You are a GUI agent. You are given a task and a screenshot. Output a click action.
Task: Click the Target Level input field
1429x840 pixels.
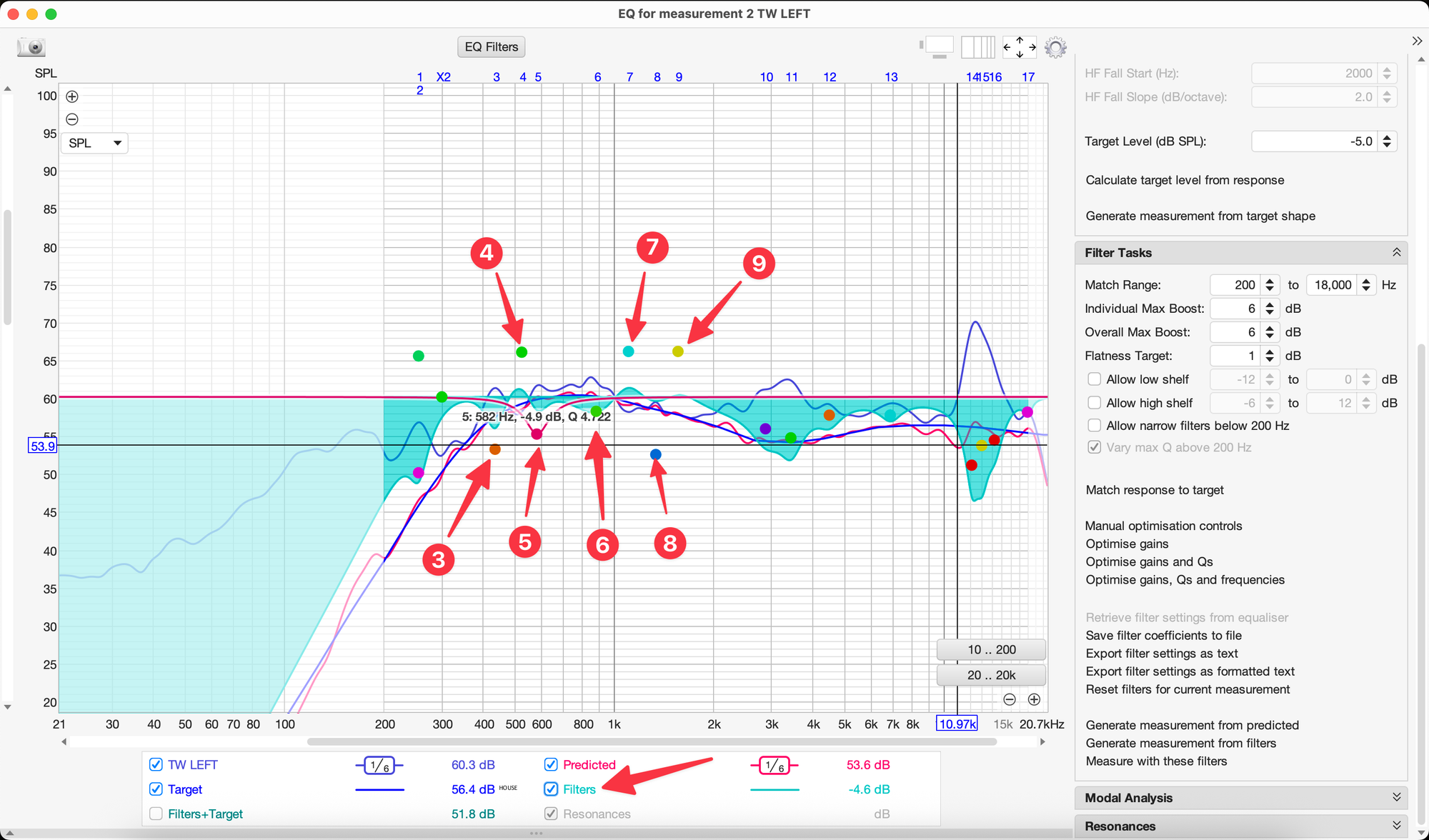pos(1315,141)
